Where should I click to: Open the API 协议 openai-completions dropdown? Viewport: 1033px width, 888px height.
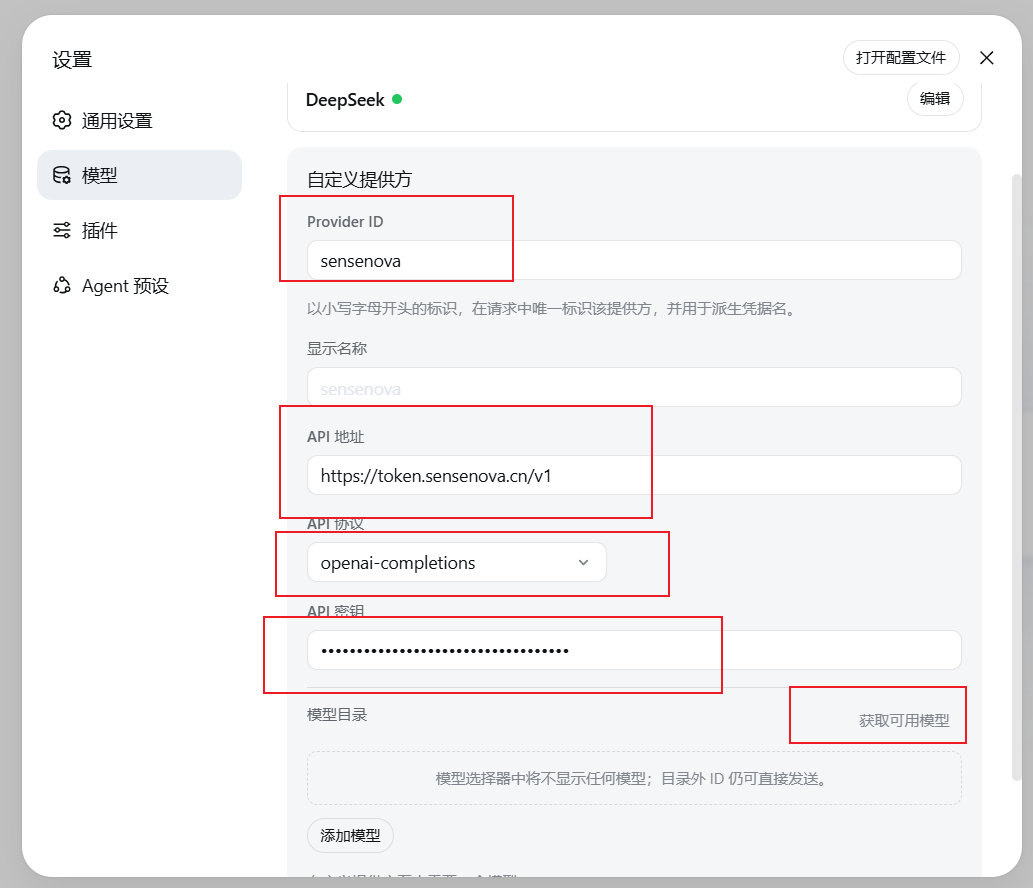coord(457,563)
